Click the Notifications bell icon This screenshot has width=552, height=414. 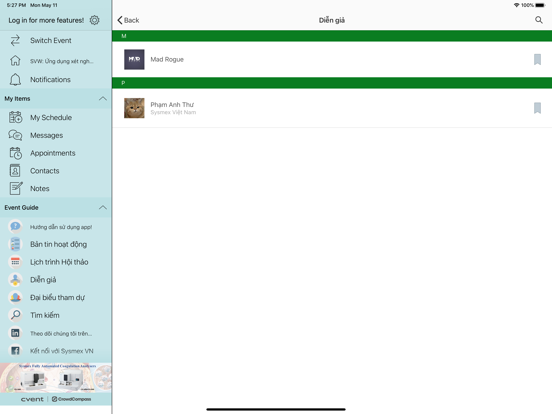coord(15,80)
